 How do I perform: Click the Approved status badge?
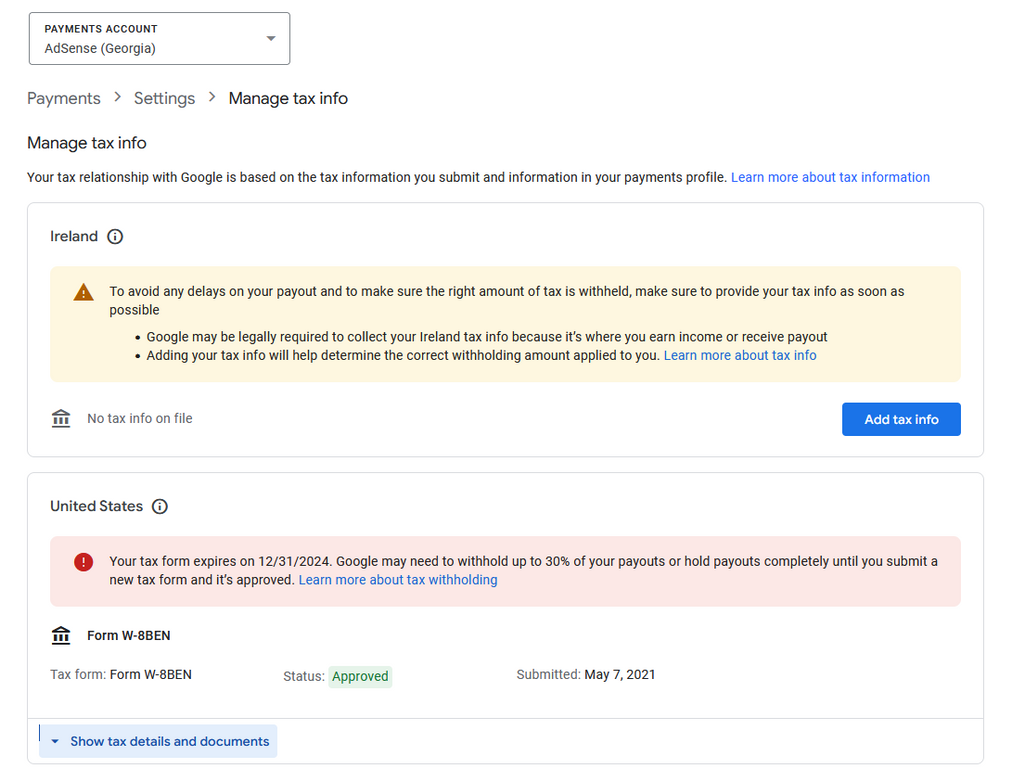[360, 676]
